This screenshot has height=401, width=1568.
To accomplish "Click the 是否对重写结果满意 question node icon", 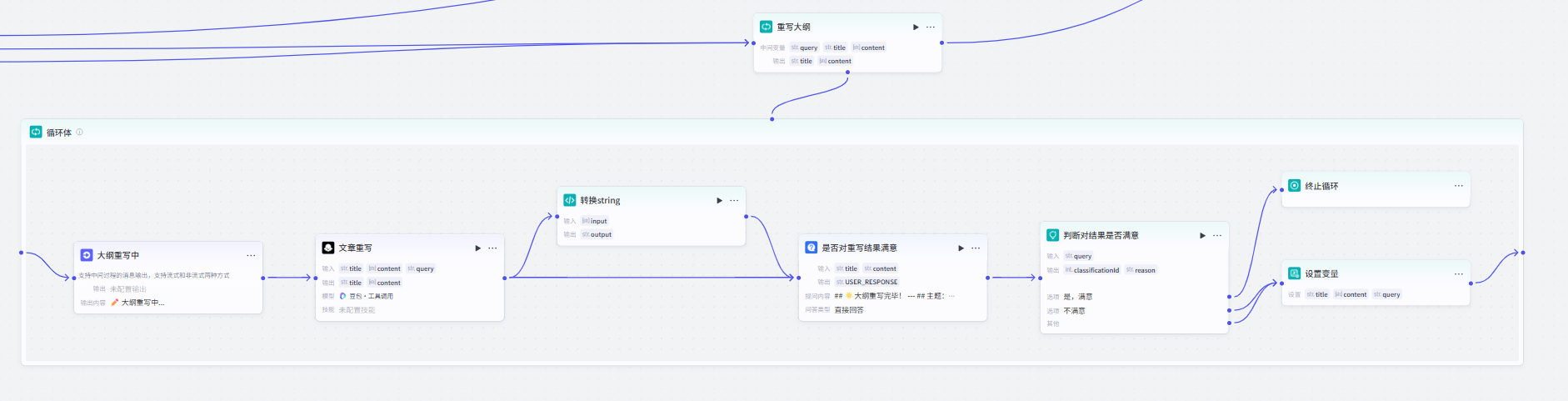I will tap(811, 248).
